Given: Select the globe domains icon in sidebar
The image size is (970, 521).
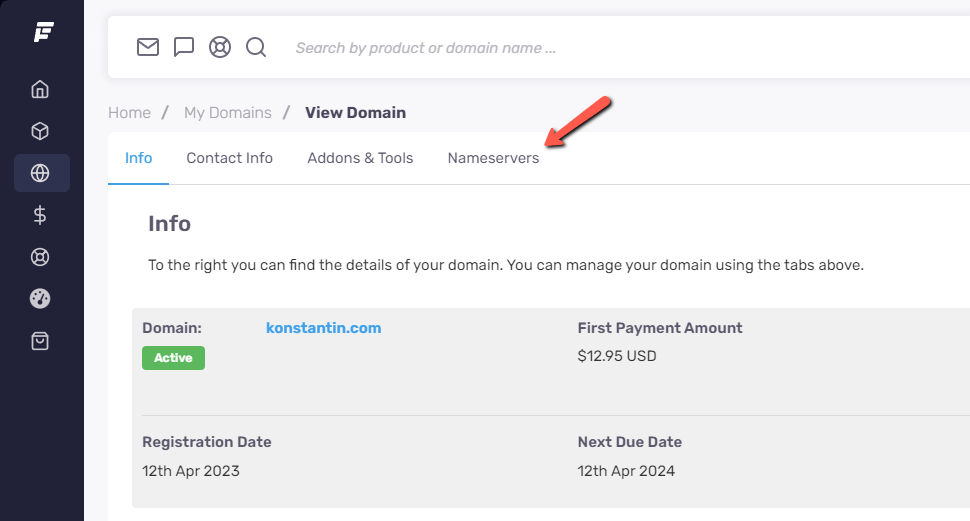Looking at the screenshot, I should 41,173.
